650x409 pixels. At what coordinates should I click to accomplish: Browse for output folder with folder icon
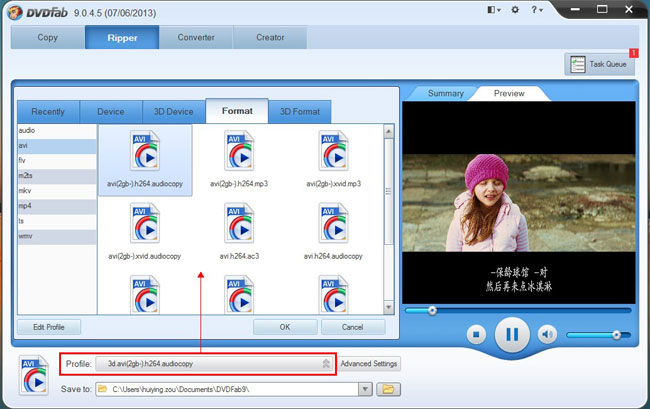tap(388, 389)
